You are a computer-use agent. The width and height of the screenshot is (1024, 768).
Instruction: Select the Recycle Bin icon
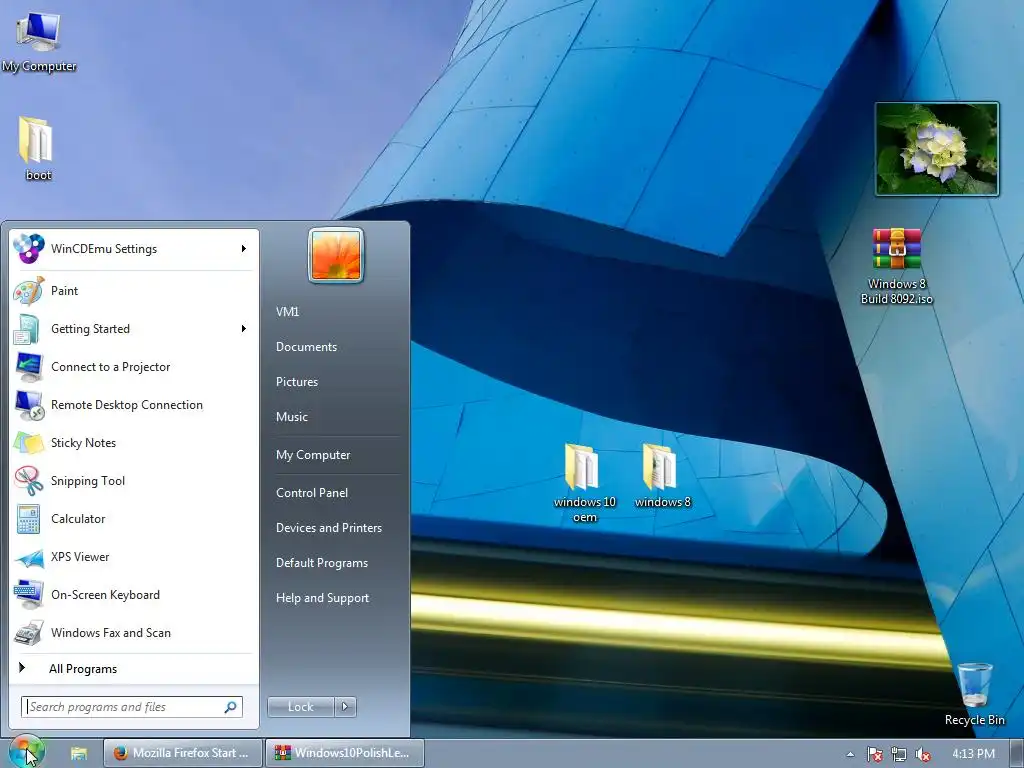(974, 694)
